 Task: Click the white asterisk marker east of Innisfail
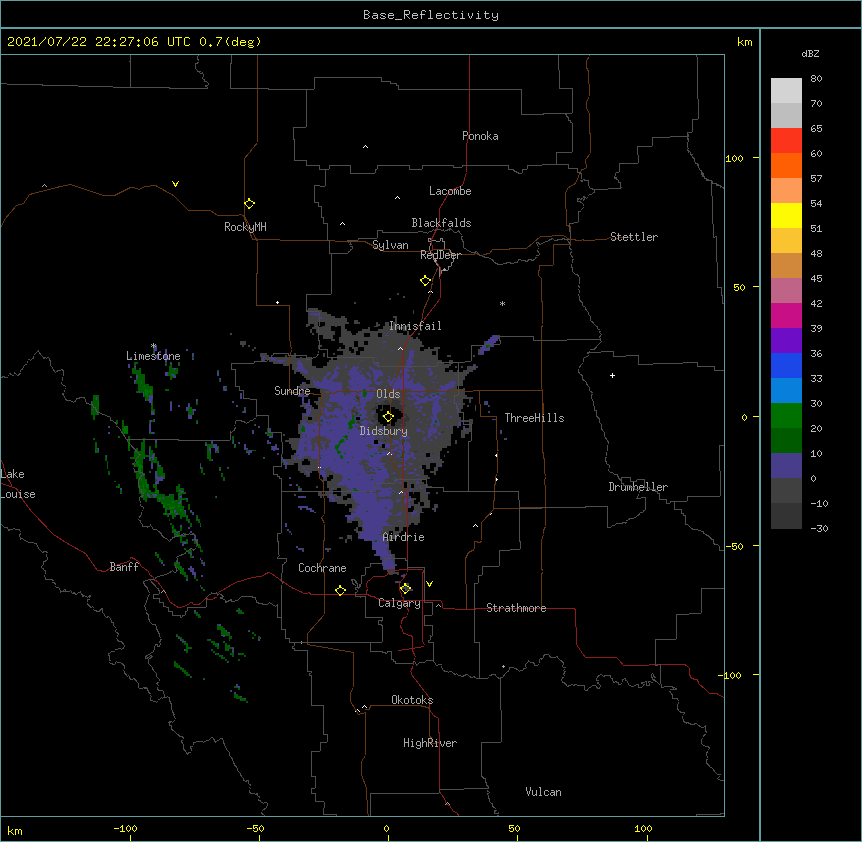(502, 303)
